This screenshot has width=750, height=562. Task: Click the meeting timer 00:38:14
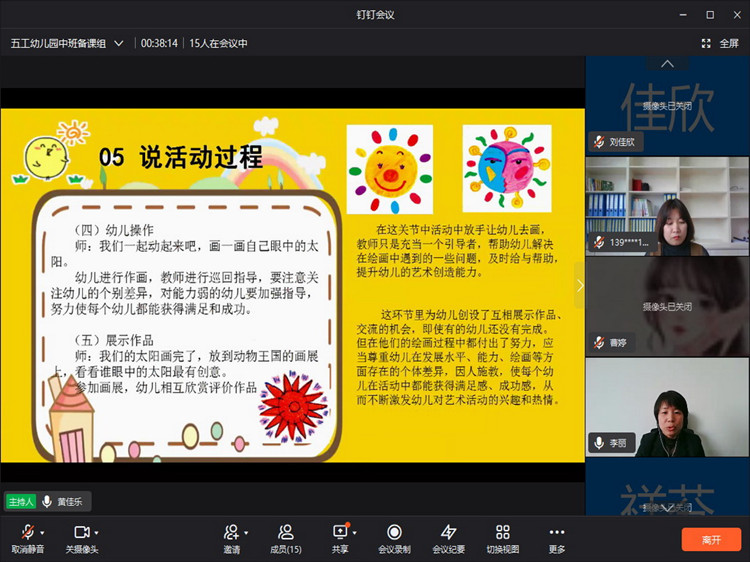[x=159, y=44]
